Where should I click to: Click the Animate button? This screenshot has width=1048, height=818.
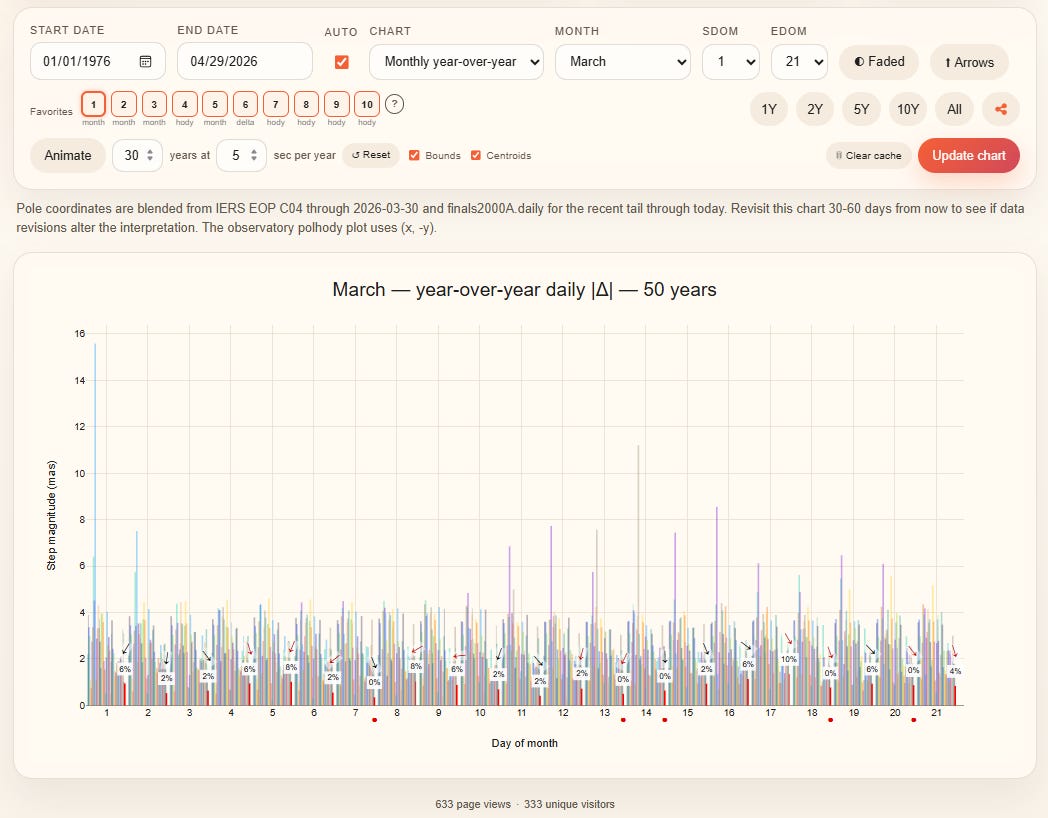coord(68,155)
